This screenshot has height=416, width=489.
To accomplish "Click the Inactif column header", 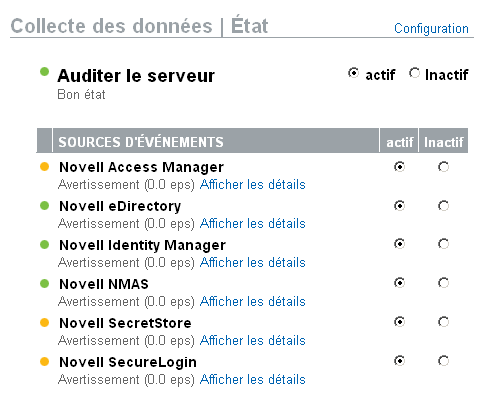I will click(443, 141).
